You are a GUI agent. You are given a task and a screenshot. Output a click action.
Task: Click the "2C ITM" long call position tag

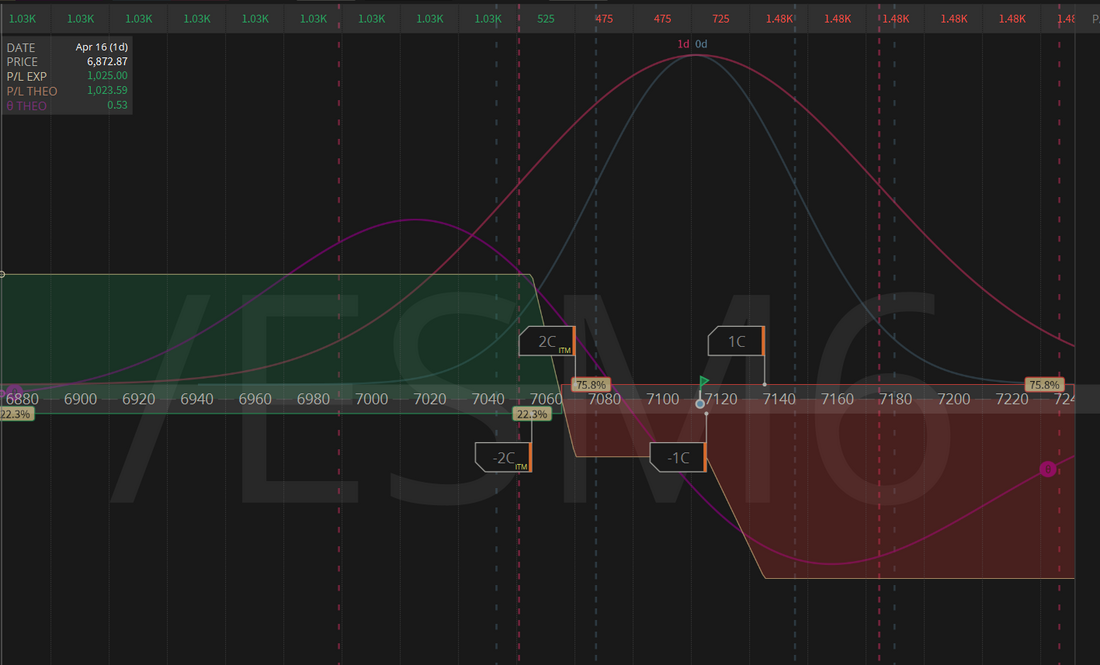546,341
